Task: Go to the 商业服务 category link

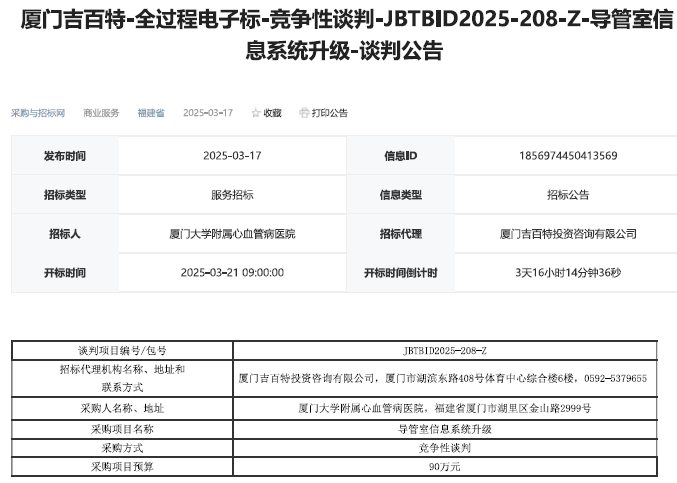Action: pos(101,113)
